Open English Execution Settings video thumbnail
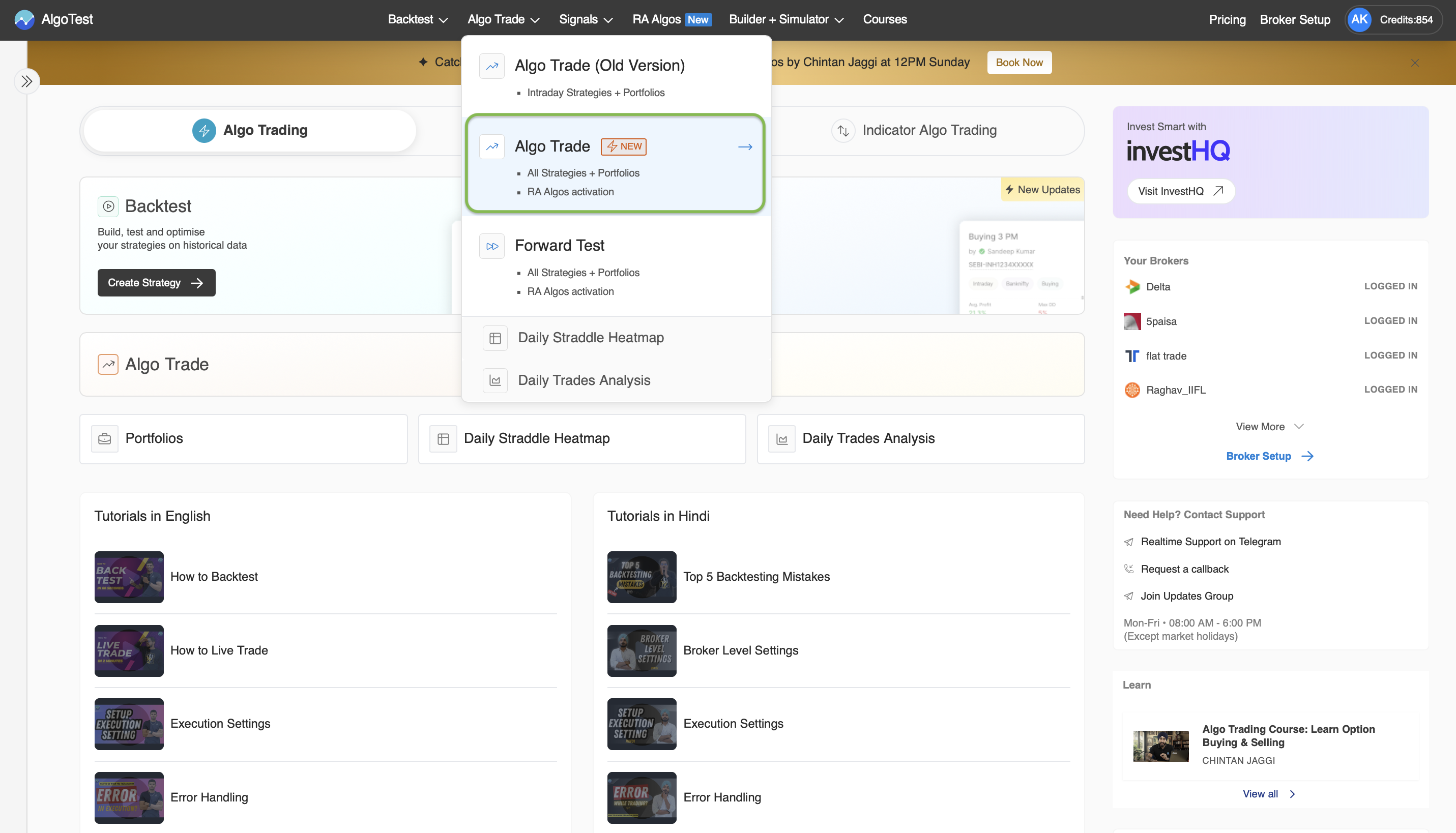Image resolution: width=1456 pixels, height=833 pixels. [129, 724]
